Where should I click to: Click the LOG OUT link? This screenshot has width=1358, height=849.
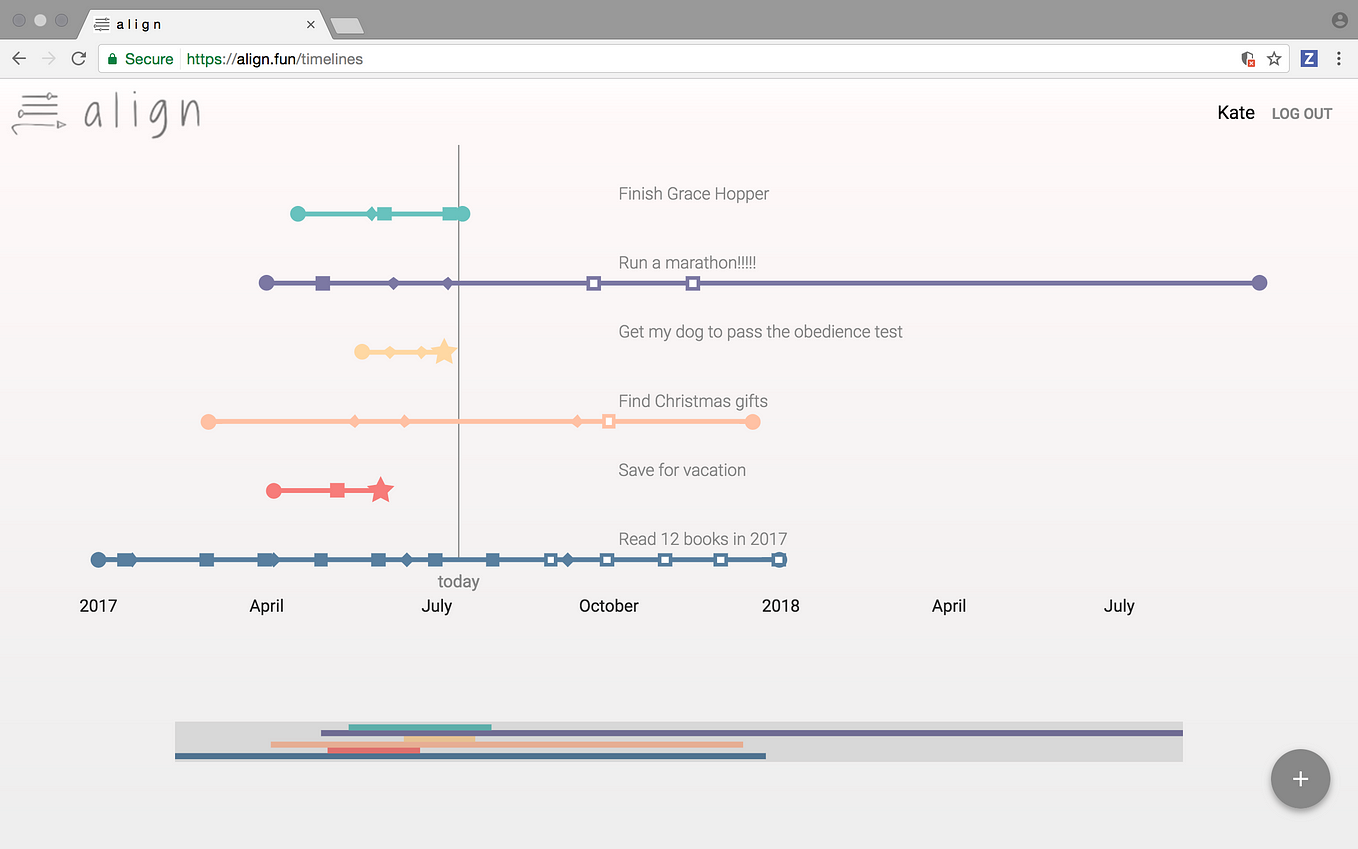[x=1301, y=113]
